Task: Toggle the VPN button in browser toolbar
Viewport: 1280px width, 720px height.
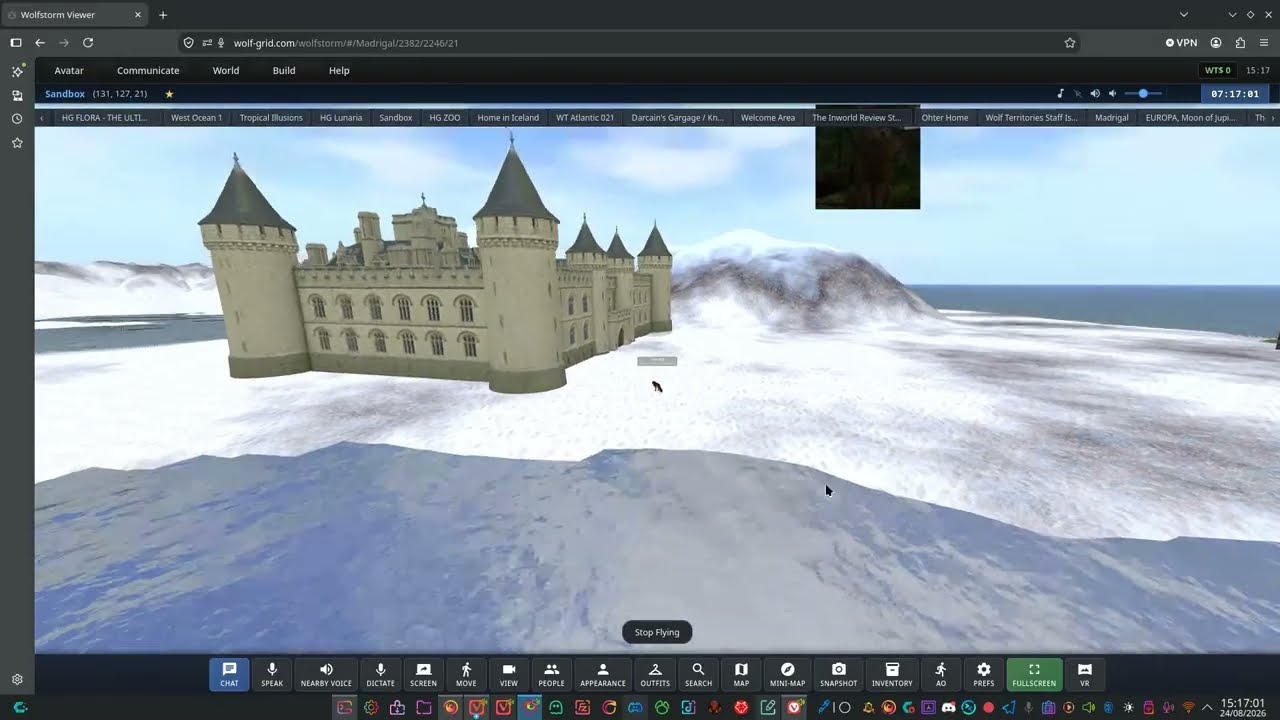Action: pos(1181,43)
